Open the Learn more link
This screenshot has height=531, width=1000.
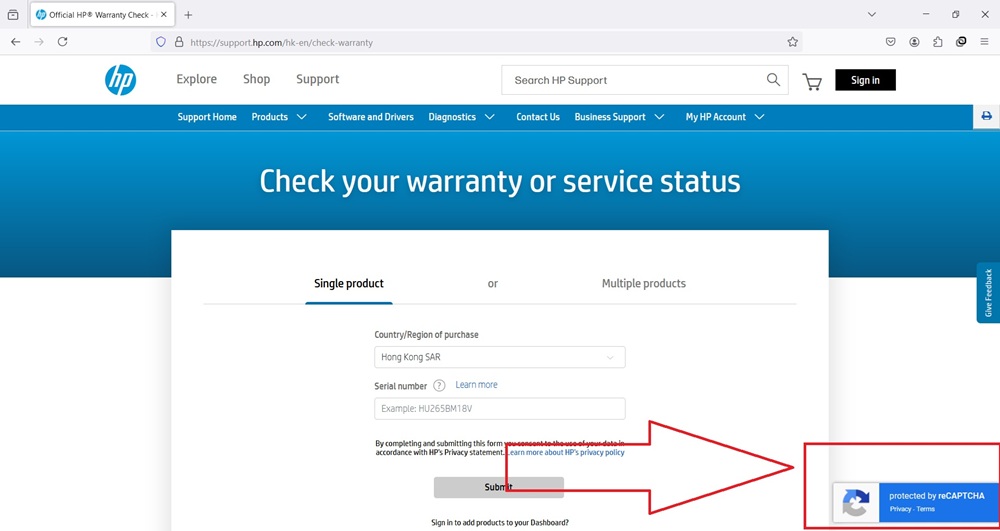click(x=476, y=385)
